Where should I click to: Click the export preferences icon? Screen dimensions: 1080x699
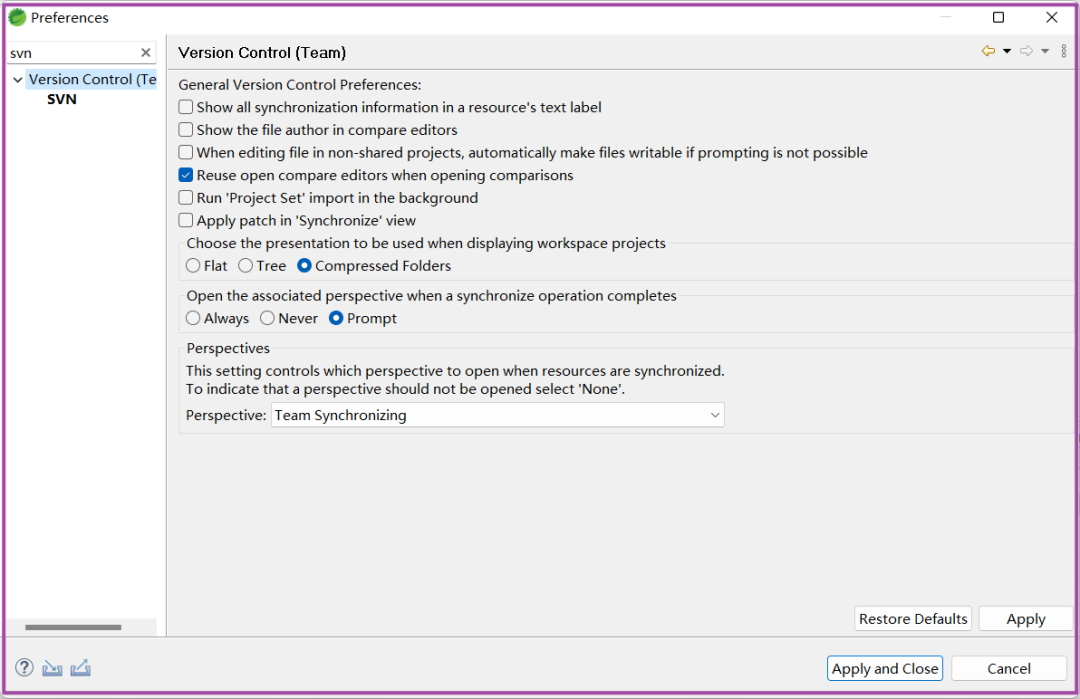pos(81,668)
